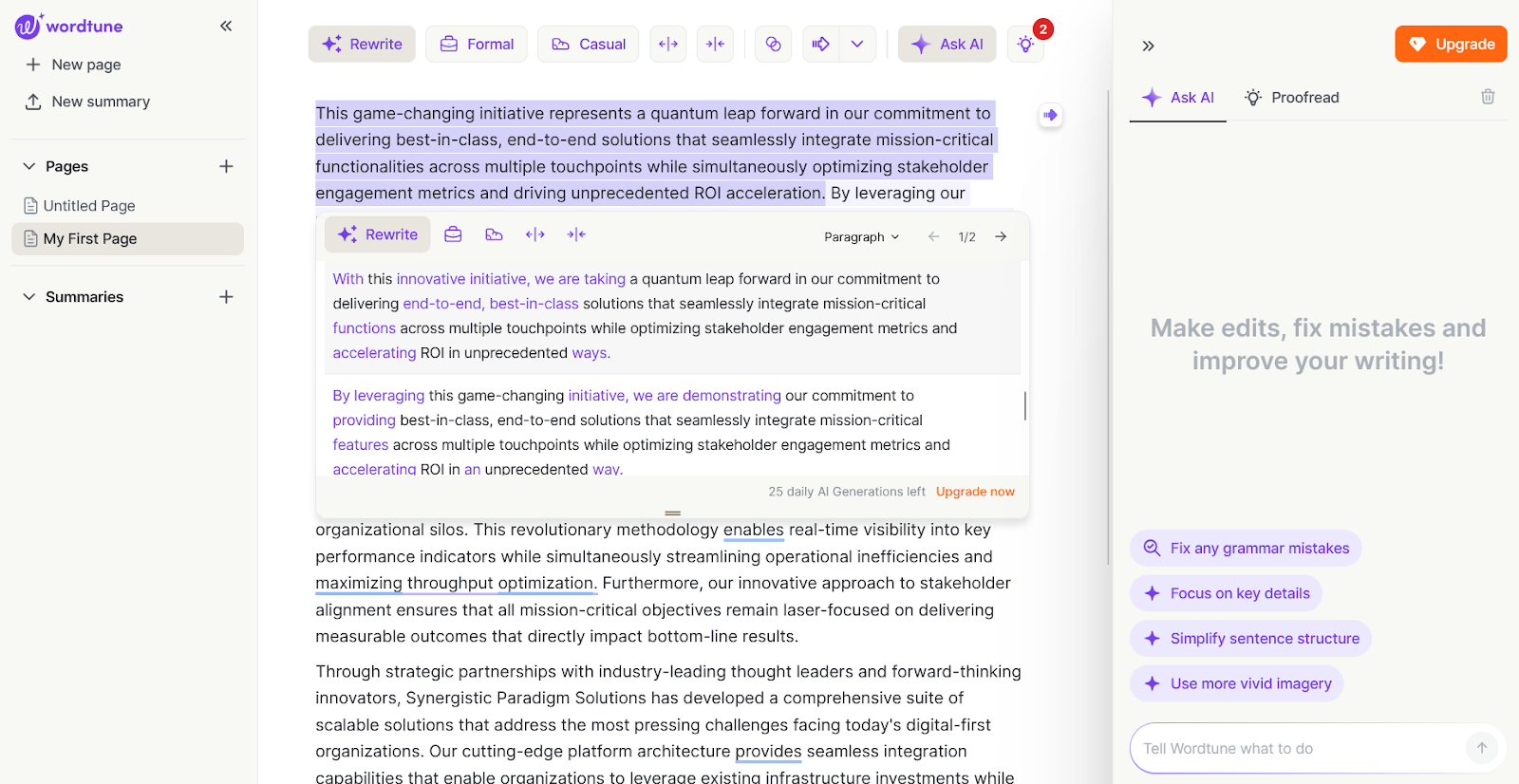Click the orange Upgrade button
The image size is (1519, 784).
coord(1451,44)
